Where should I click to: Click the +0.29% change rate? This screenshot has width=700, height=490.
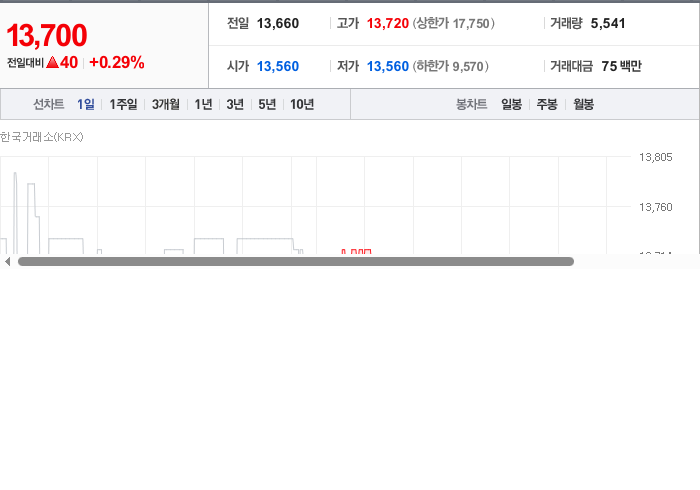point(117,62)
